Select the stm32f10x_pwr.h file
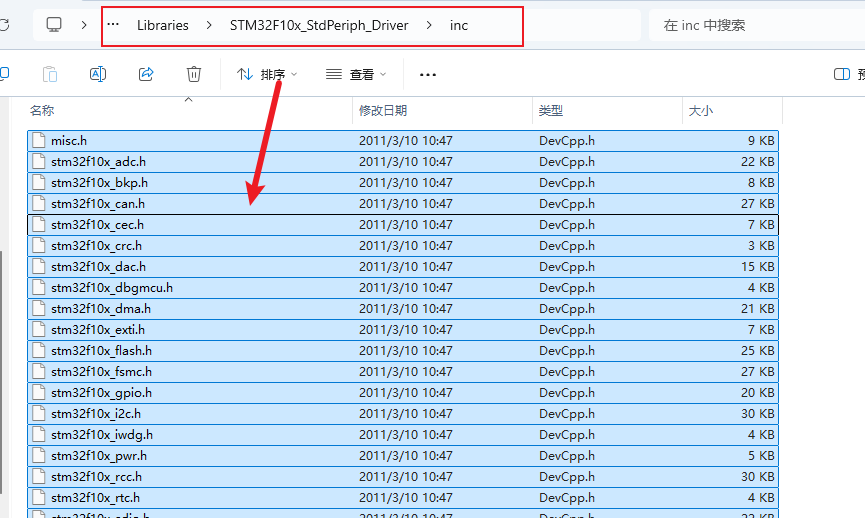The height and width of the screenshot is (518, 865). tap(403, 456)
